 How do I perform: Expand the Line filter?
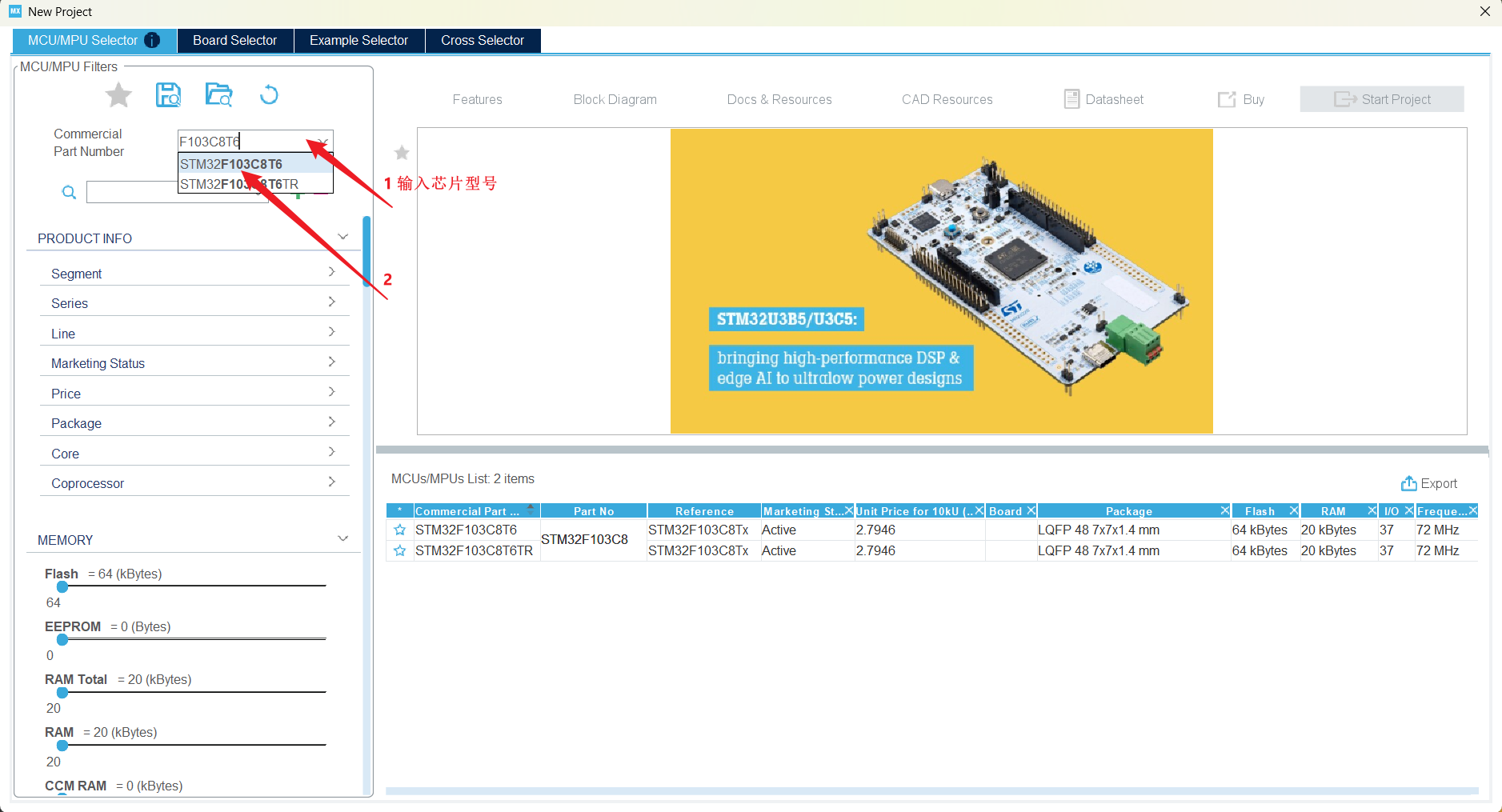[x=331, y=332]
